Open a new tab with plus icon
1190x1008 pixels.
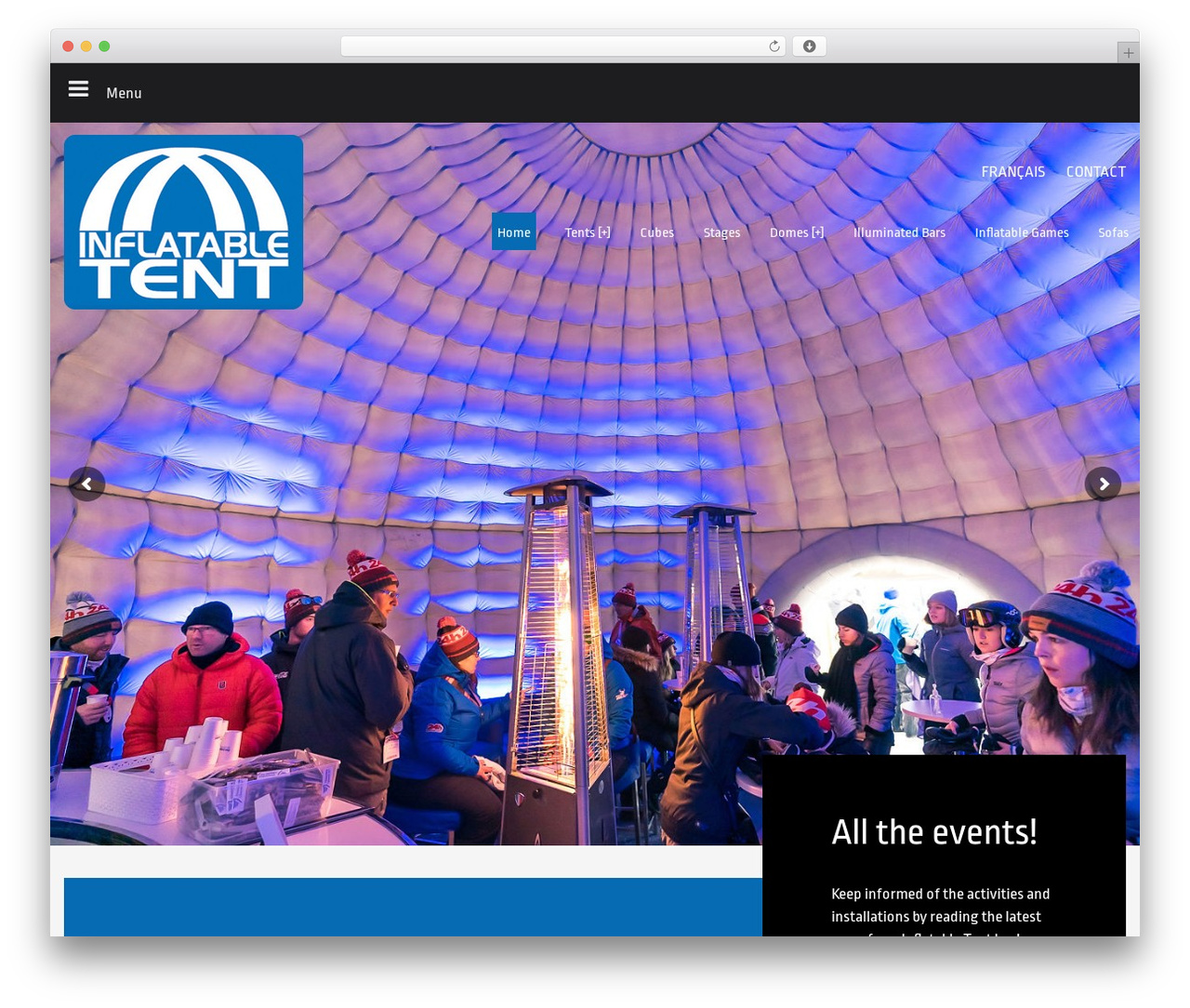[1128, 53]
